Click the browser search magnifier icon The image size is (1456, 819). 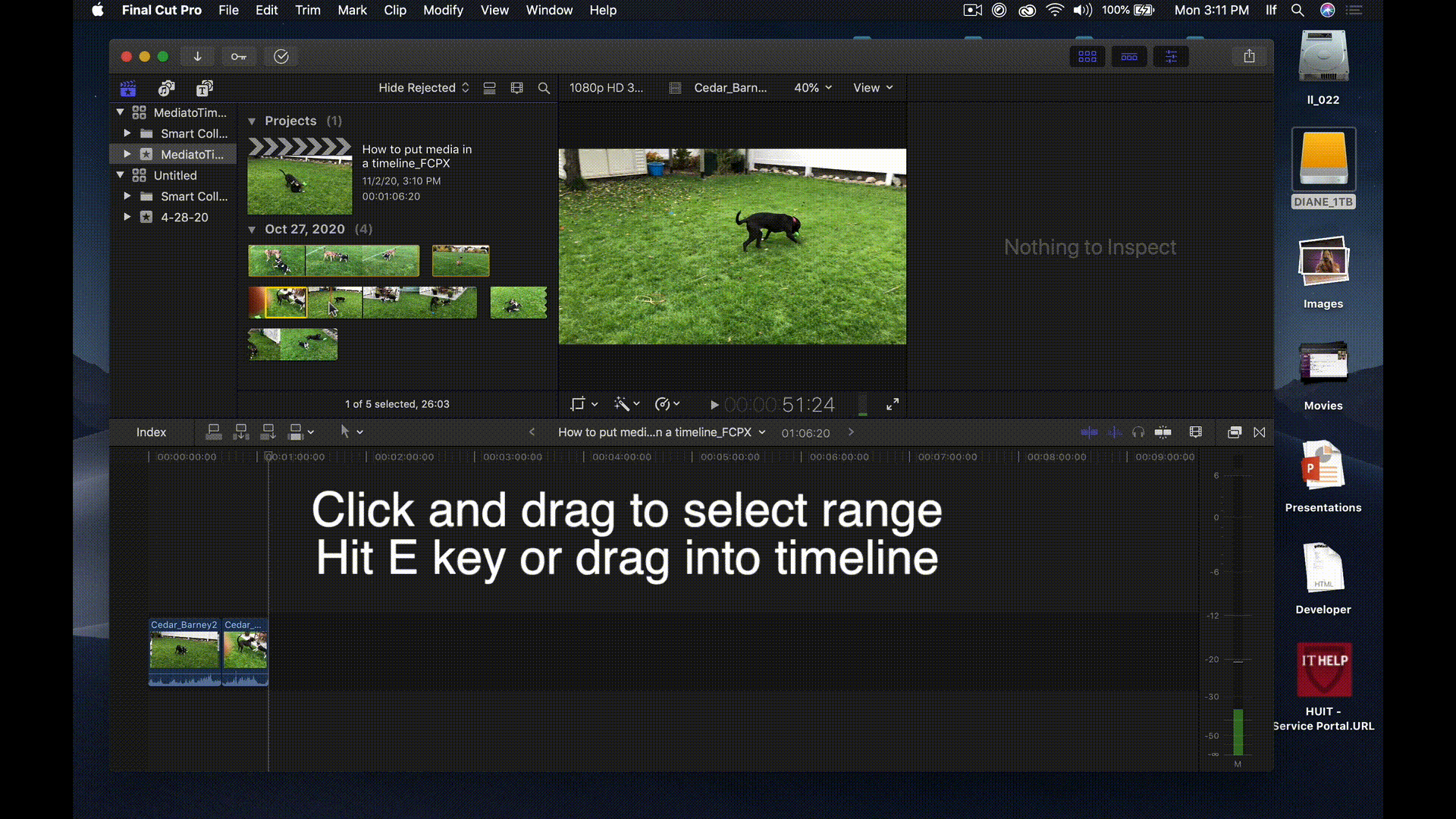click(x=544, y=88)
